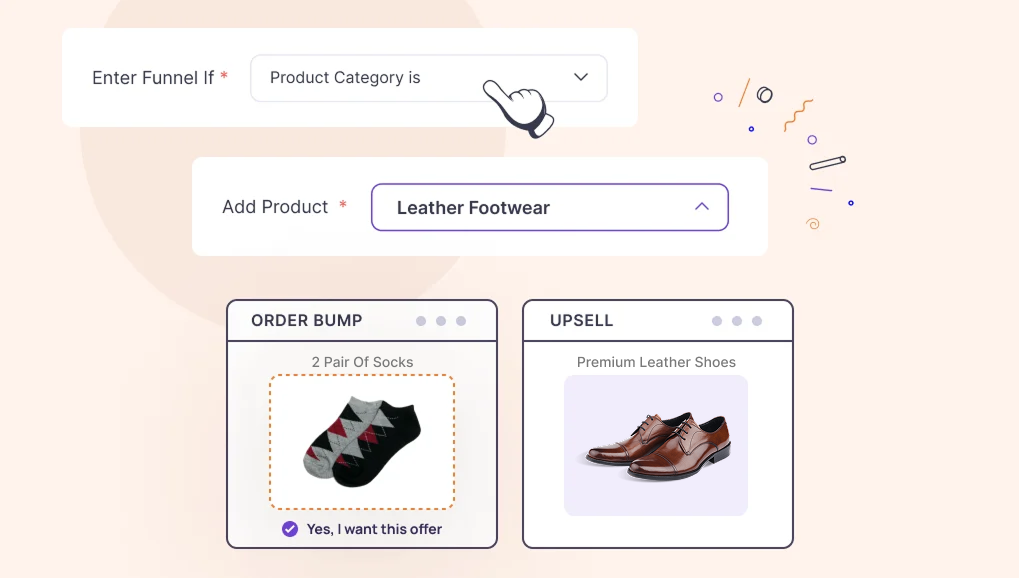The height and width of the screenshot is (578, 1019).
Task: Click the three-dot icon on ORDER BUMP card
Action: click(x=441, y=321)
